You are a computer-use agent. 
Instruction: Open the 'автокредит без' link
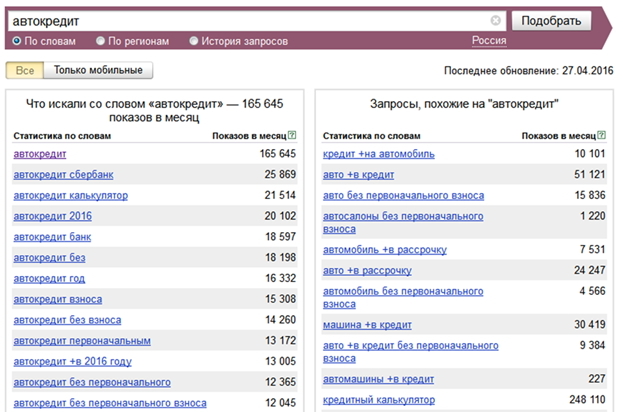point(49,257)
